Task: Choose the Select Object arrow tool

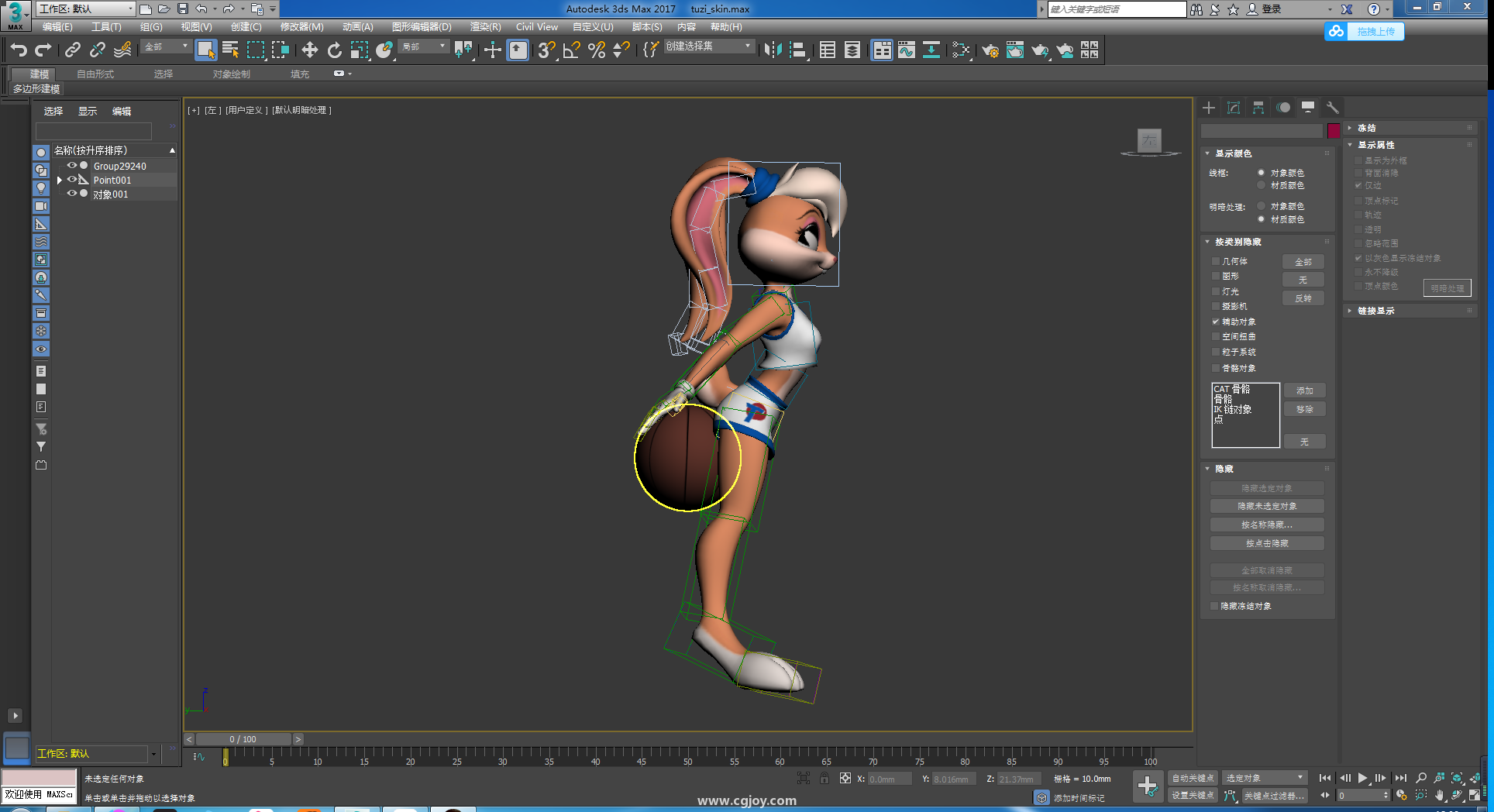Action: (205, 50)
